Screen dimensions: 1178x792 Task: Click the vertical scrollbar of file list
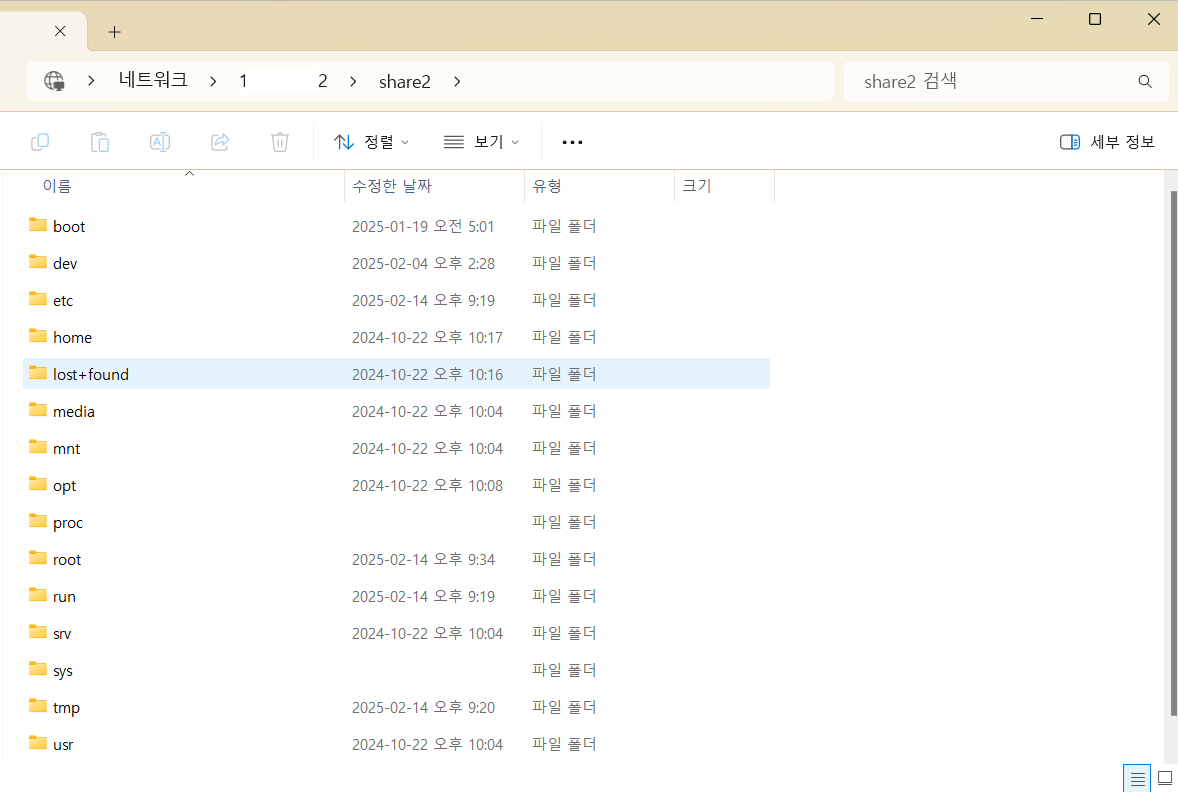coord(1173,454)
